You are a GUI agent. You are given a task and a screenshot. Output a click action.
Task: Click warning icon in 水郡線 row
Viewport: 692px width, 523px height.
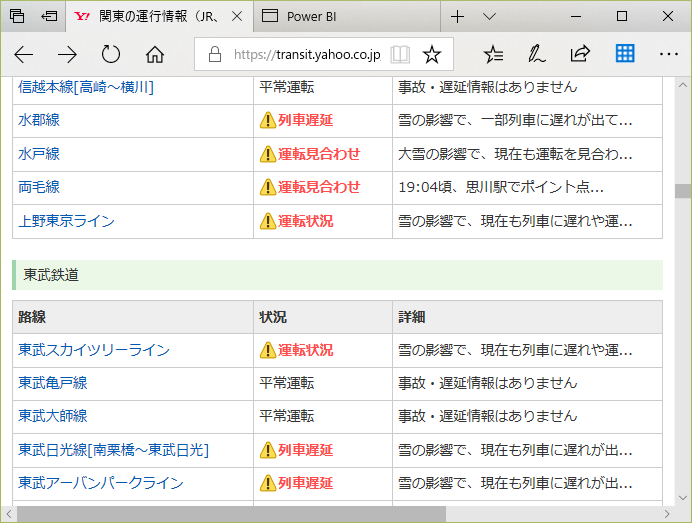268,120
